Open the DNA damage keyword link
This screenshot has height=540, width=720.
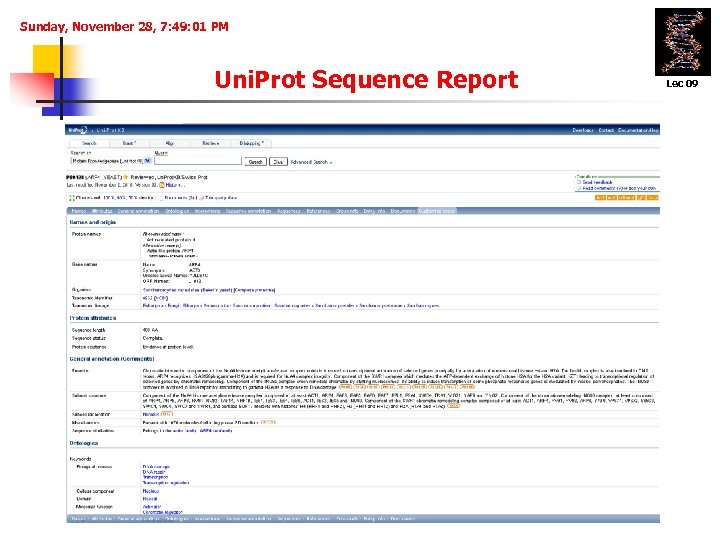tap(156, 467)
